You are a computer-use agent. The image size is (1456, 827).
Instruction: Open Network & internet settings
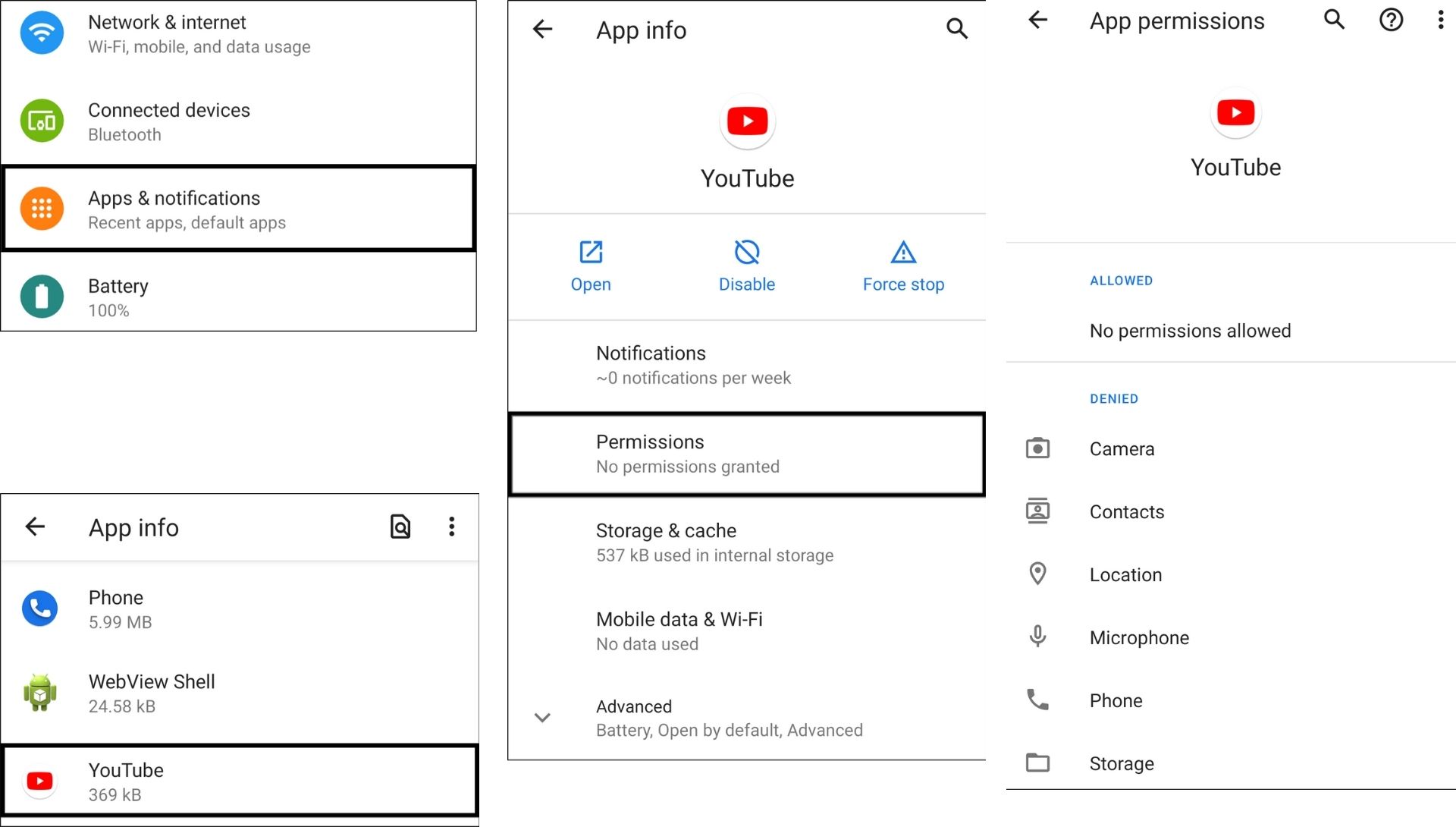238,34
